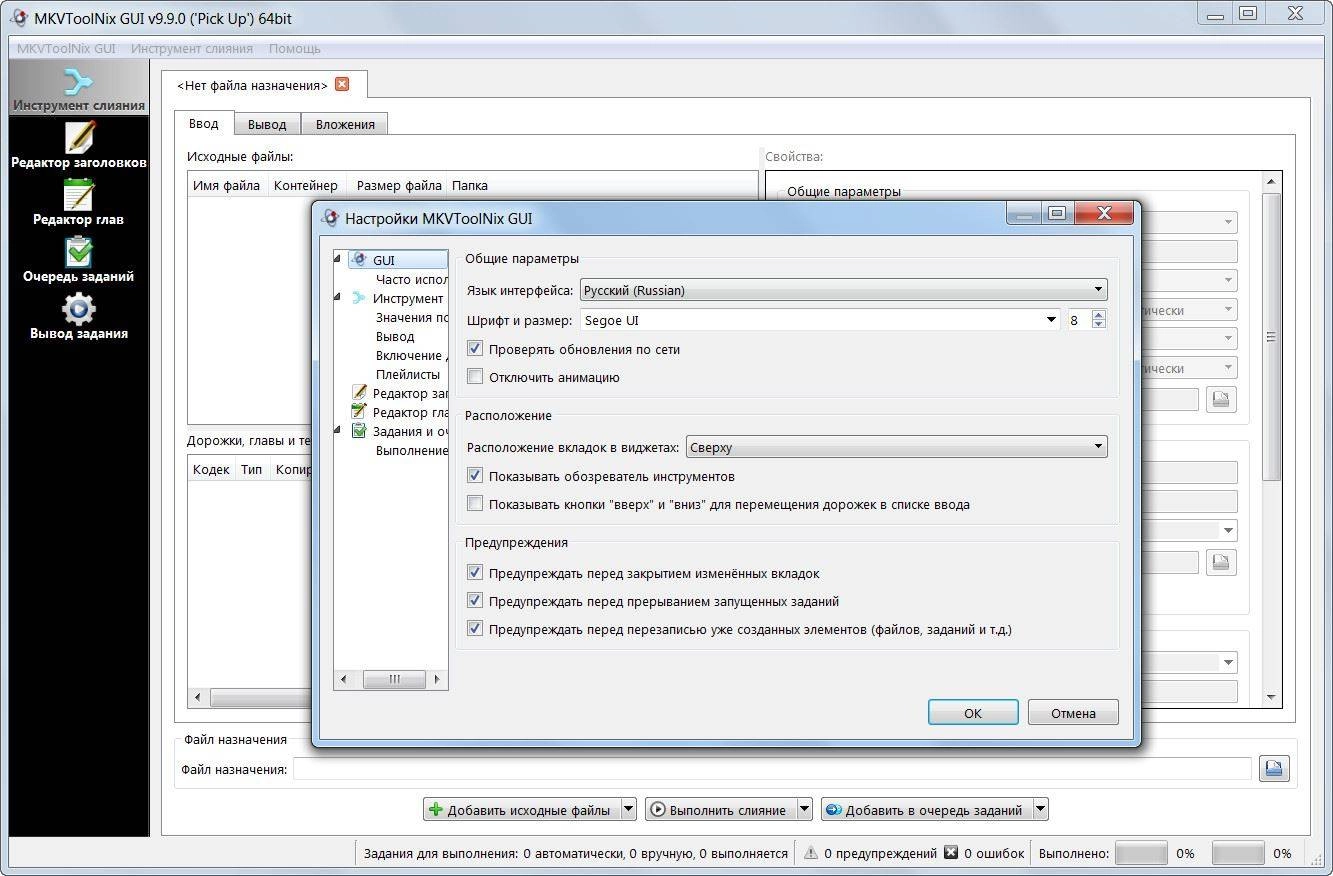Click Отмена in the settings dialog
This screenshot has width=1333, height=876.
click(1073, 713)
